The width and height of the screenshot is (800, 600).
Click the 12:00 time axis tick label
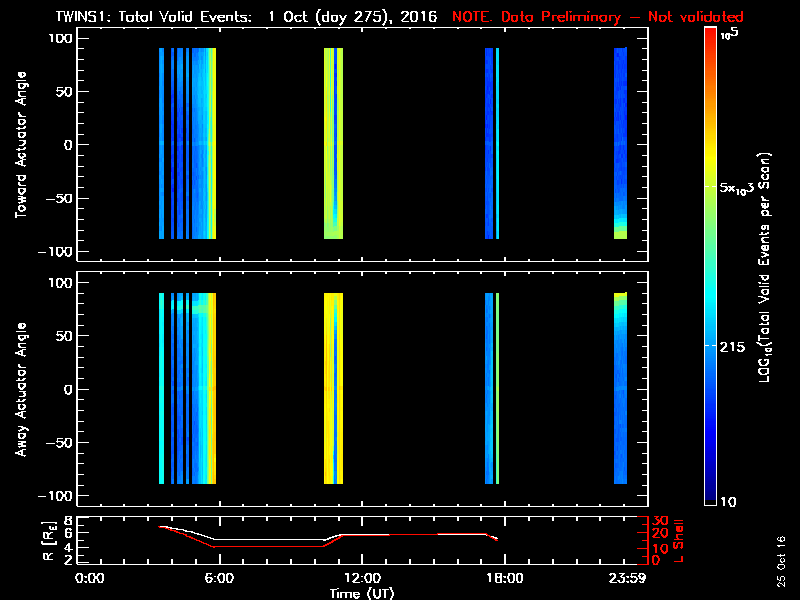click(x=363, y=578)
